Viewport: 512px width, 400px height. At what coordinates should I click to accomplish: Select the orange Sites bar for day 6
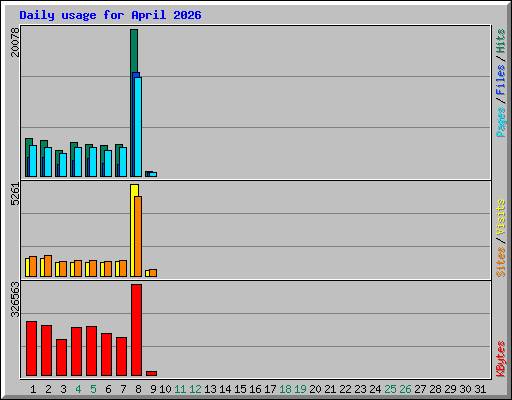[x=108, y=269]
